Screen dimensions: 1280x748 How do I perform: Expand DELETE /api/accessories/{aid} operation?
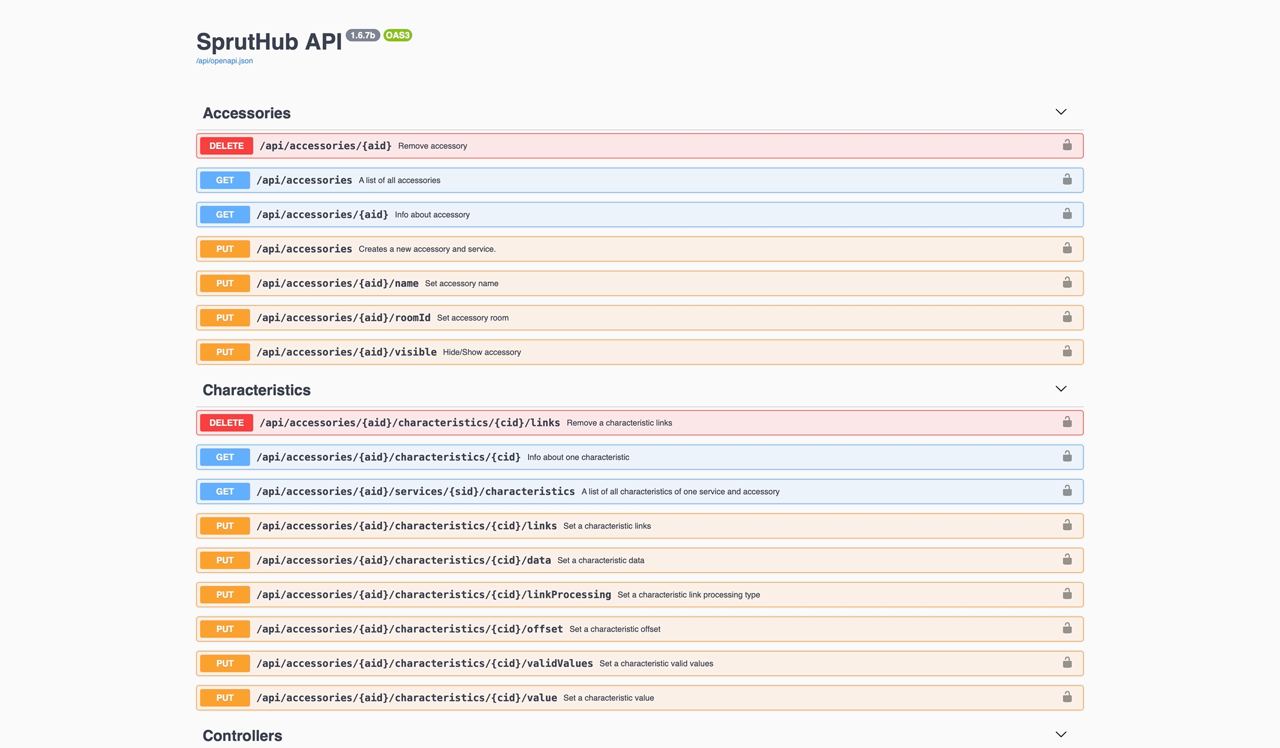640,146
